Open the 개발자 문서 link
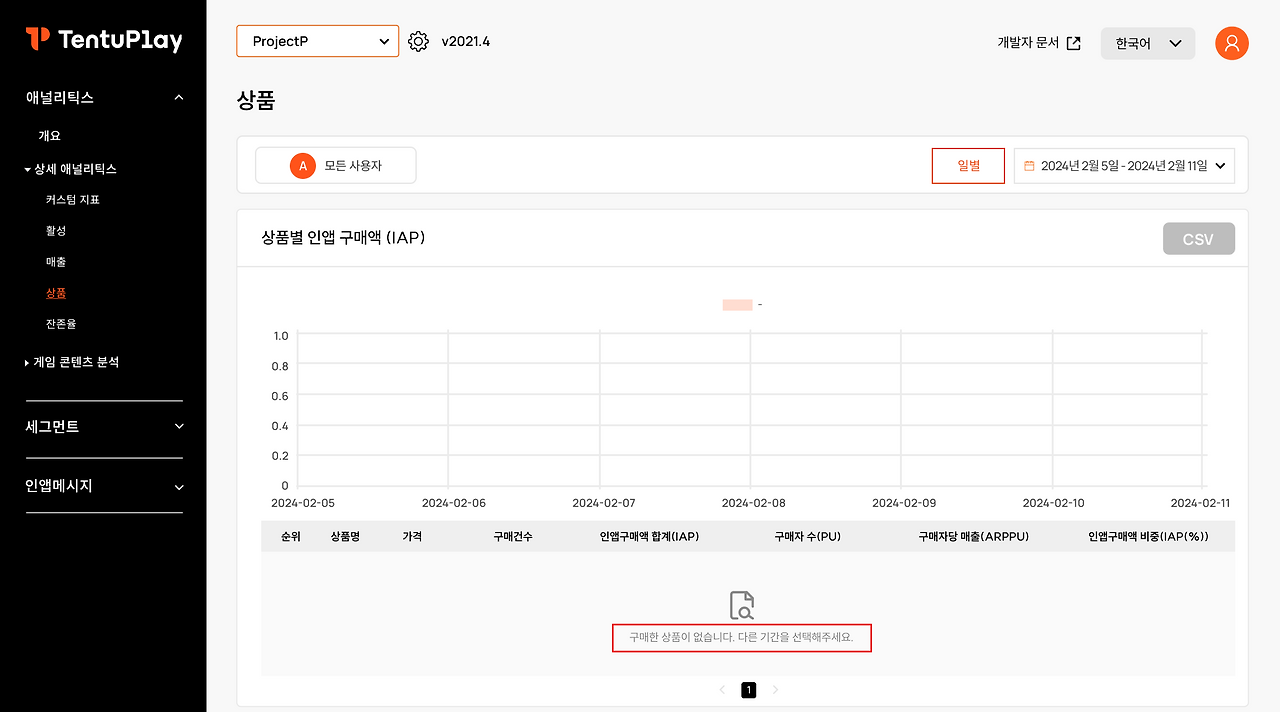The height and width of the screenshot is (712, 1280). (x=1028, y=43)
